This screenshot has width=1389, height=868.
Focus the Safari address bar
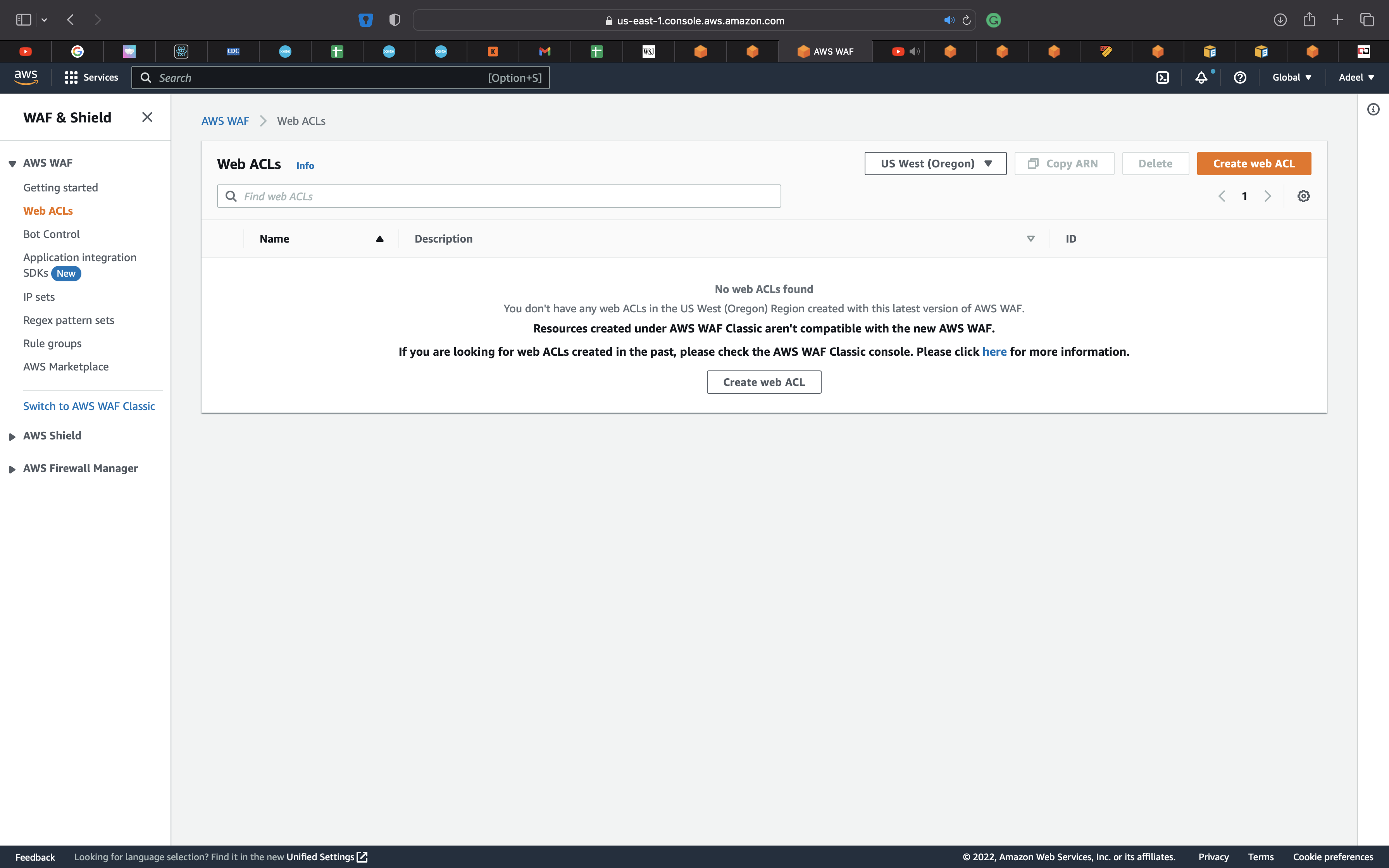pyautogui.click(x=694, y=20)
